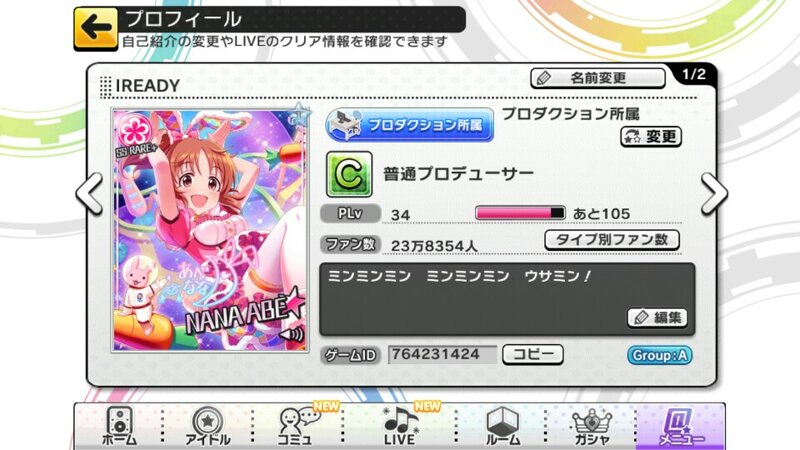Click the 名前変更 rename button
Viewport: 800px width, 450px height.
coord(598,78)
